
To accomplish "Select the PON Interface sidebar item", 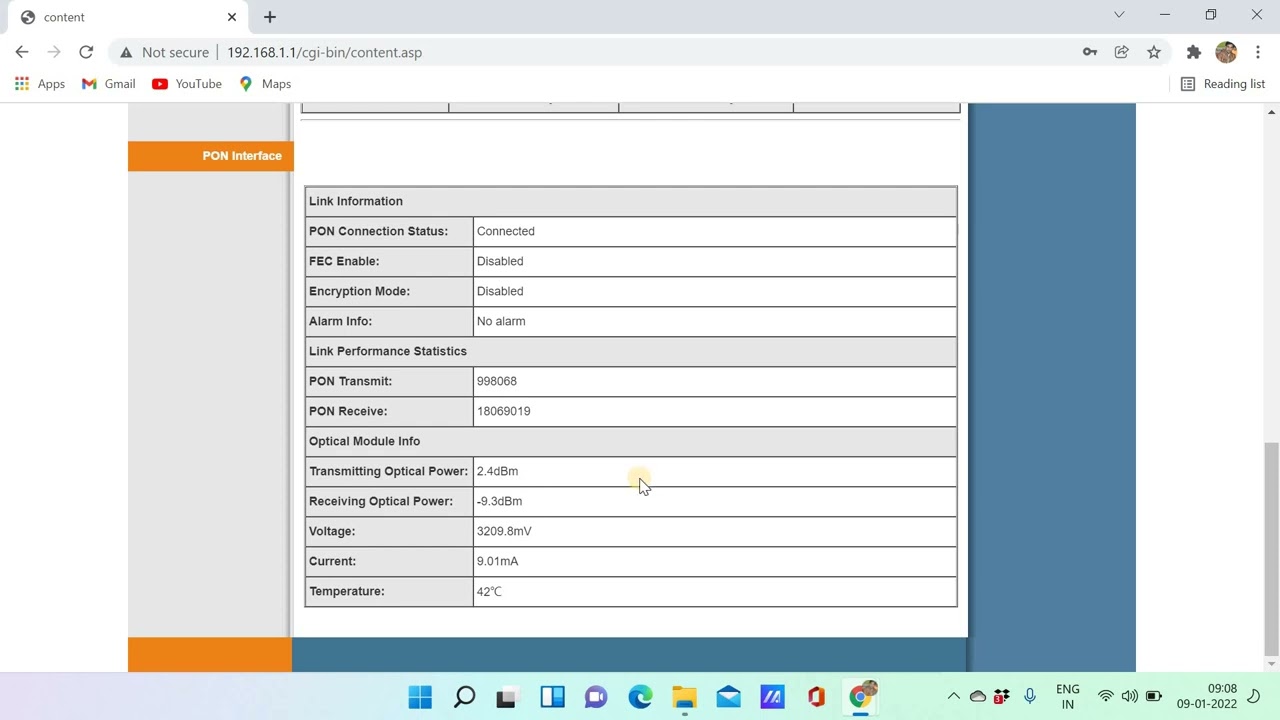I will coord(210,156).
